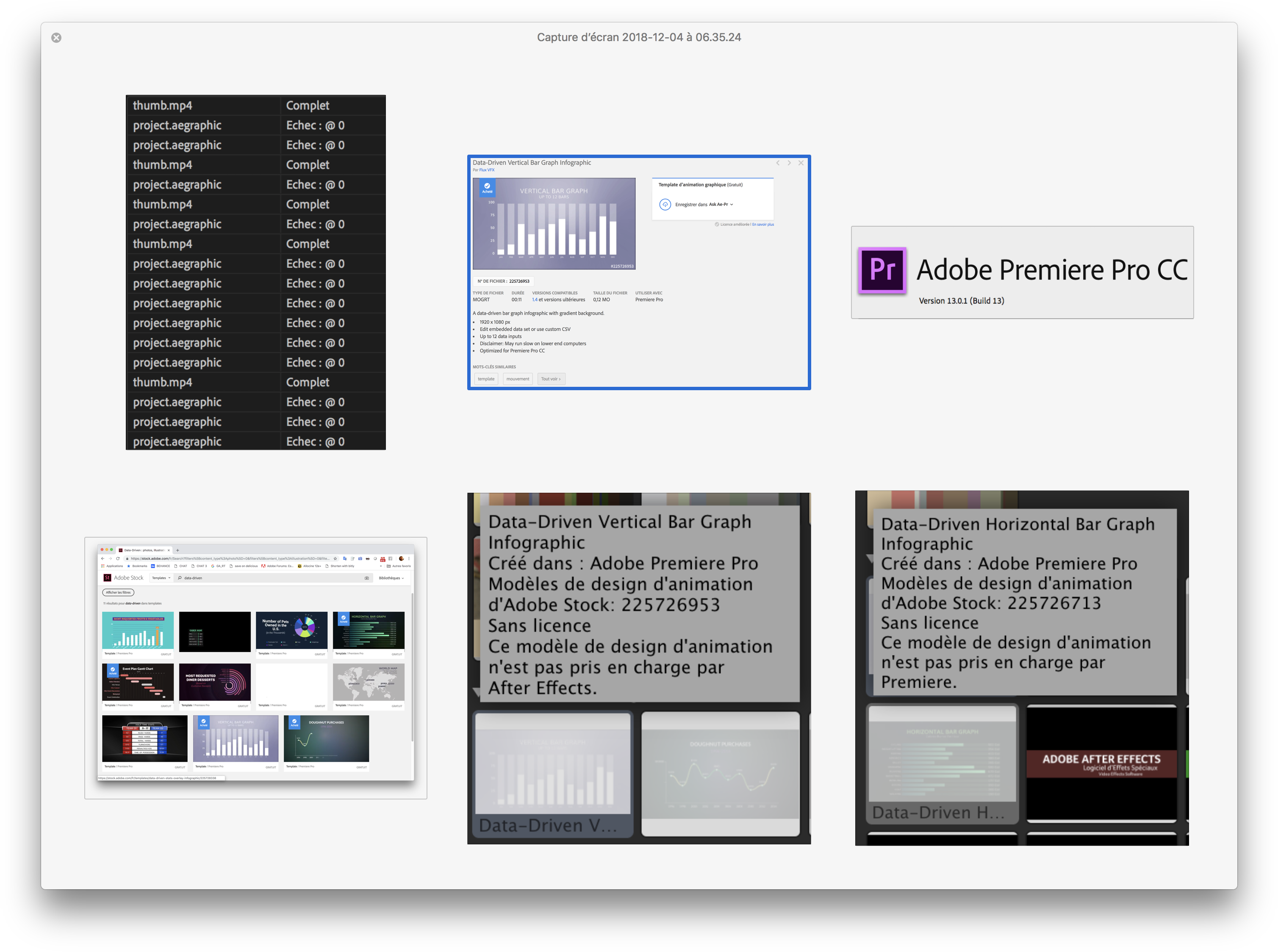Click the cloud save icon beside 'Enregistrer dans'
1278x952 pixels.
click(x=665, y=205)
